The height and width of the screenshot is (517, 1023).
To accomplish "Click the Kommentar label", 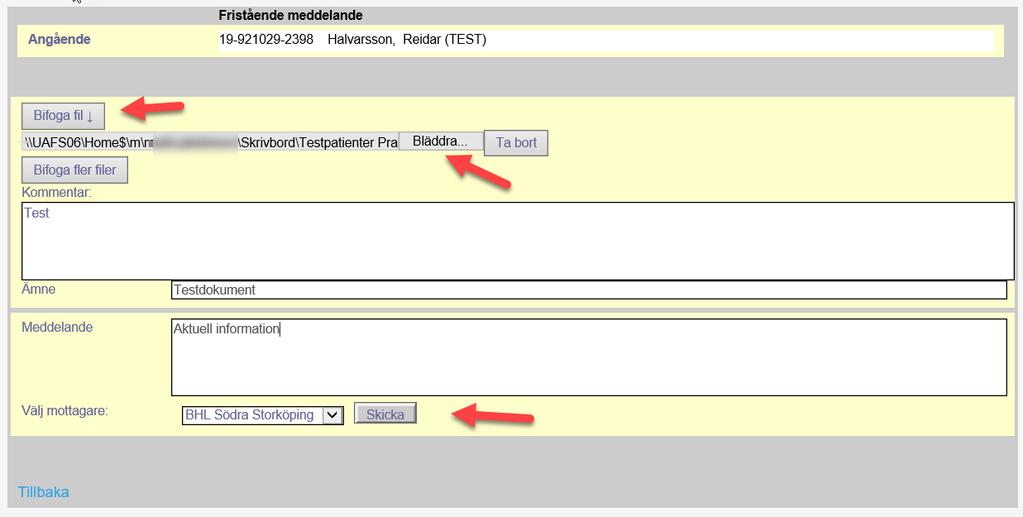I will click(x=57, y=193).
